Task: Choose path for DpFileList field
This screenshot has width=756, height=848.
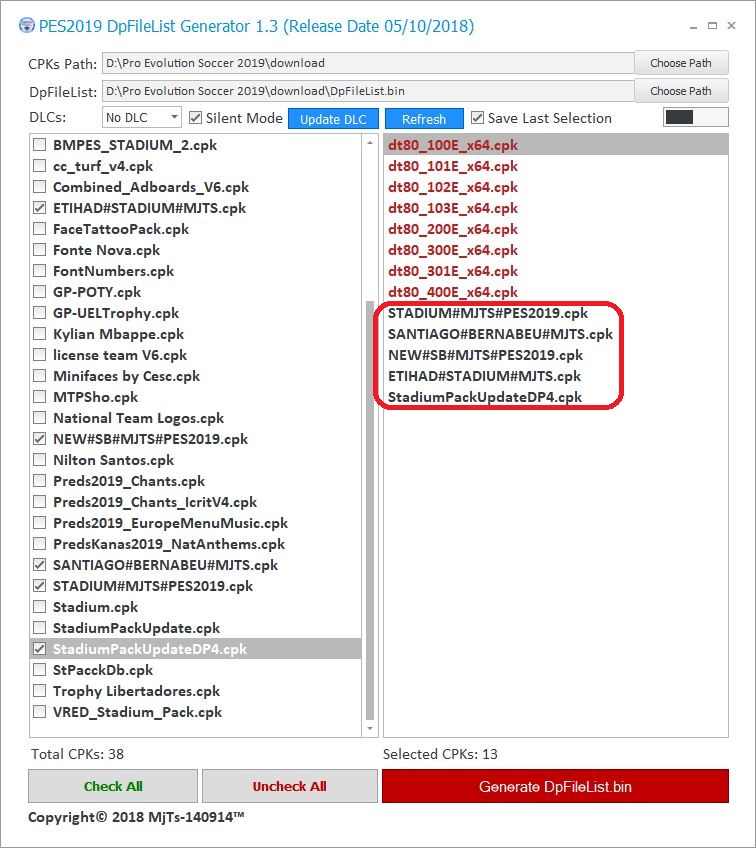Action: coord(681,91)
